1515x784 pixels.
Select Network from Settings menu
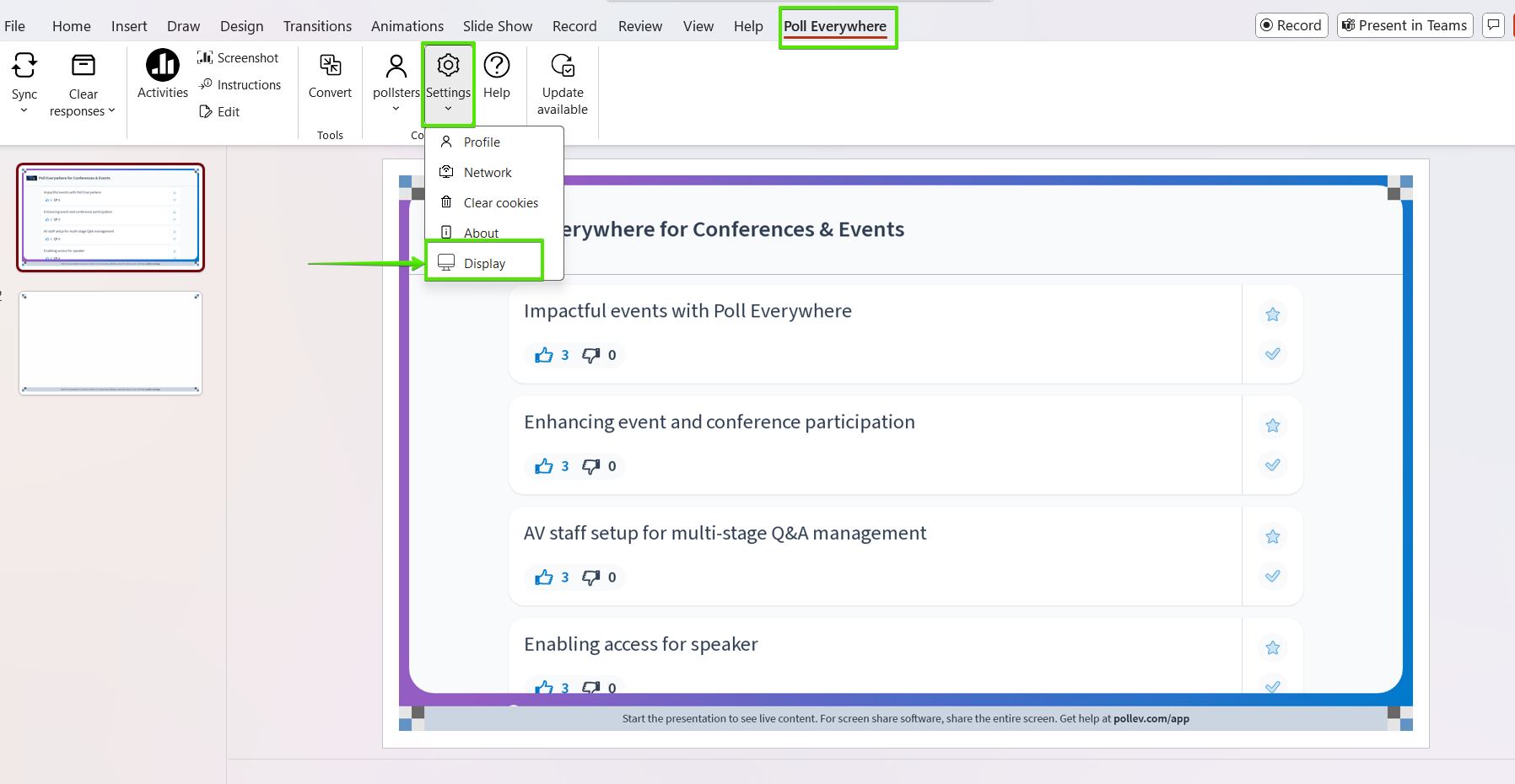pyautogui.click(x=494, y=172)
